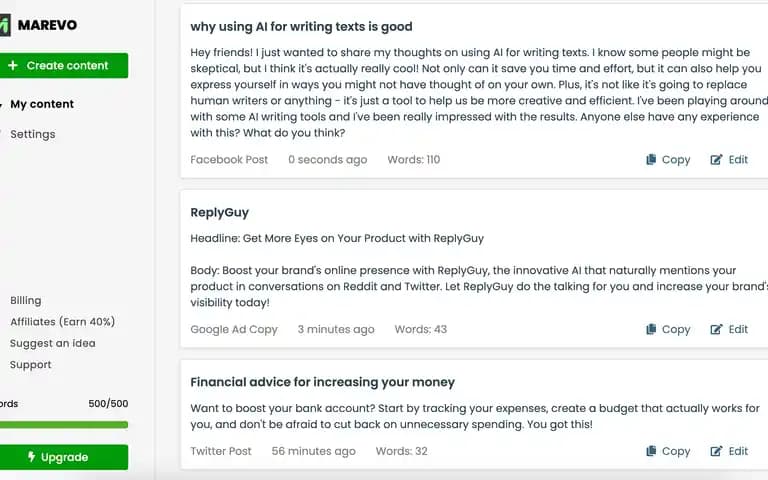
Task: Click the green words usage progress bar
Action: [64, 425]
